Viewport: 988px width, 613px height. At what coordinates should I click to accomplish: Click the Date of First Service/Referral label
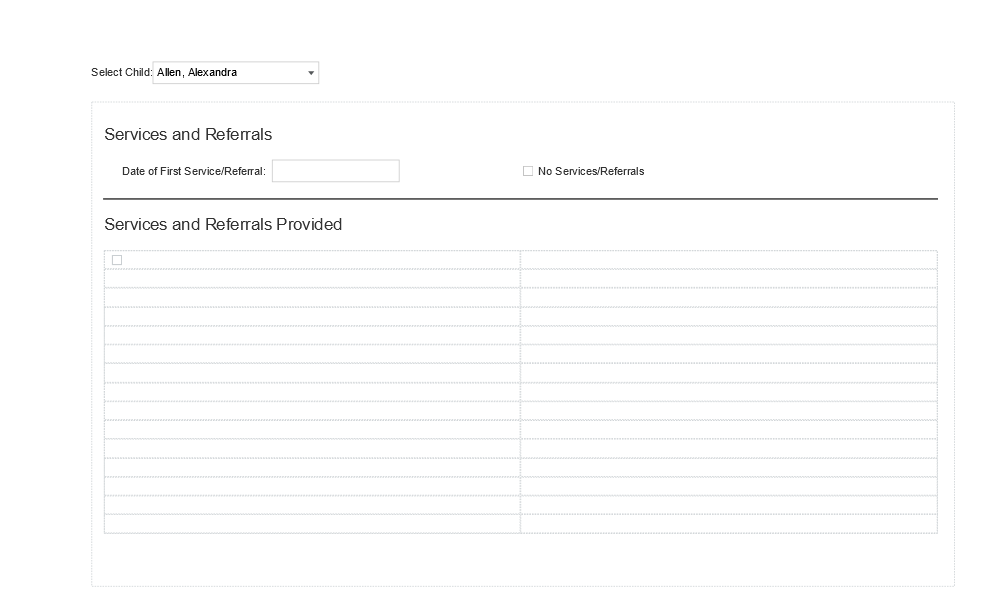[x=193, y=171]
